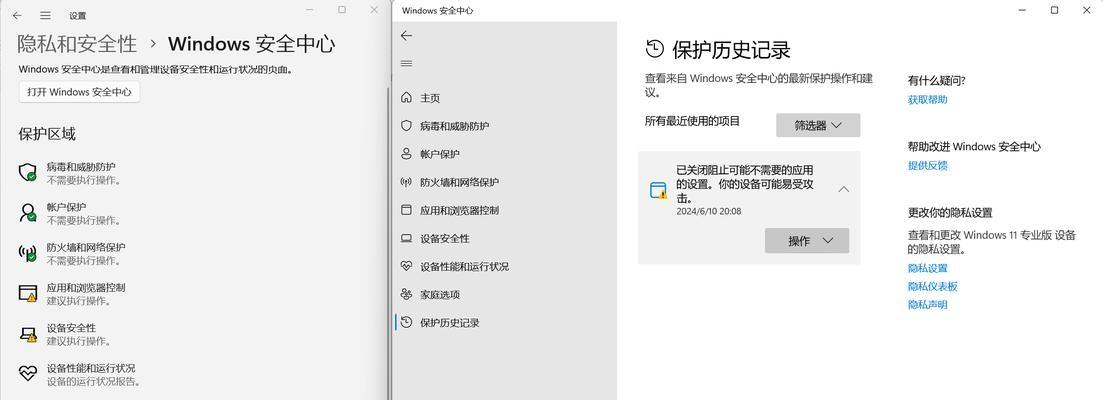Click the warning app icon in history entry
The width and height of the screenshot is (1103, 400).
pos(658,190)
